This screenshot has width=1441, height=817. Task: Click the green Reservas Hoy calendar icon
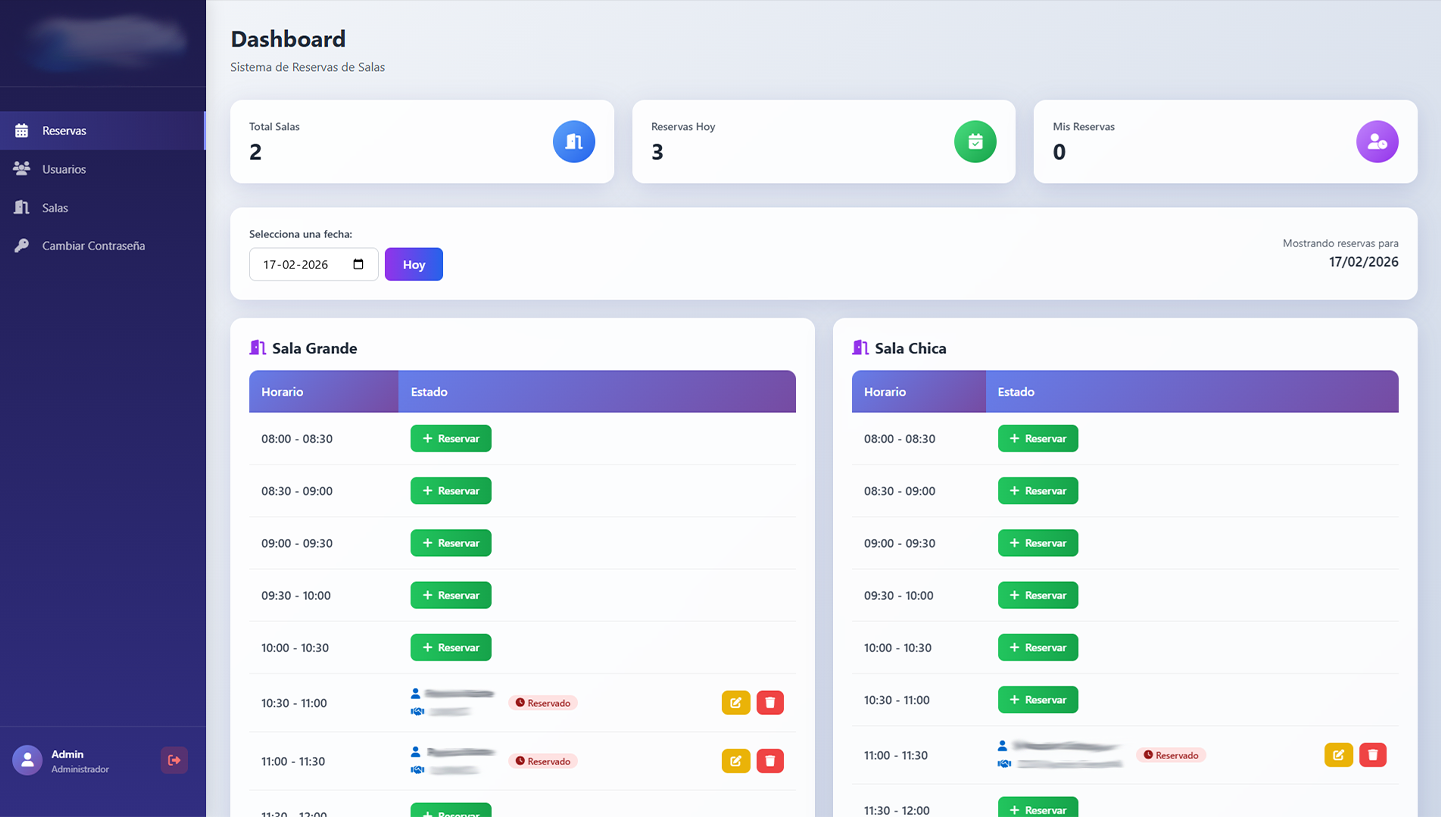coord(975,142)
